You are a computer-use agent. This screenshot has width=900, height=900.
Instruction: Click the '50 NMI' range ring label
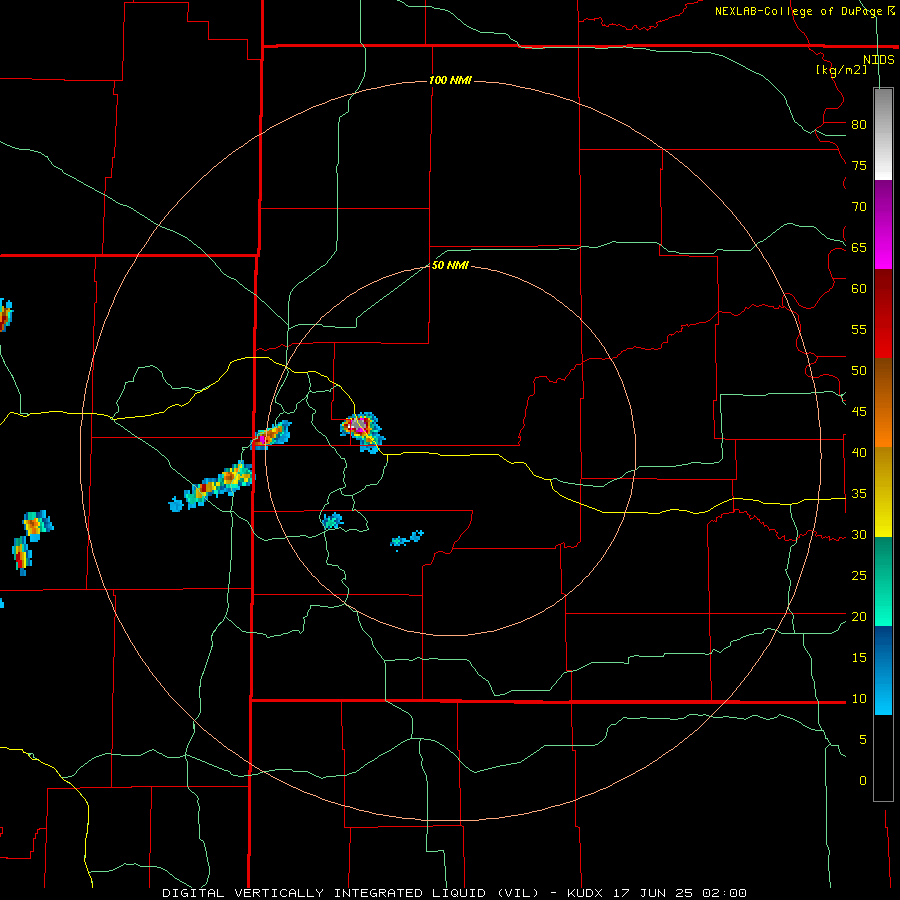click(450, 265)
